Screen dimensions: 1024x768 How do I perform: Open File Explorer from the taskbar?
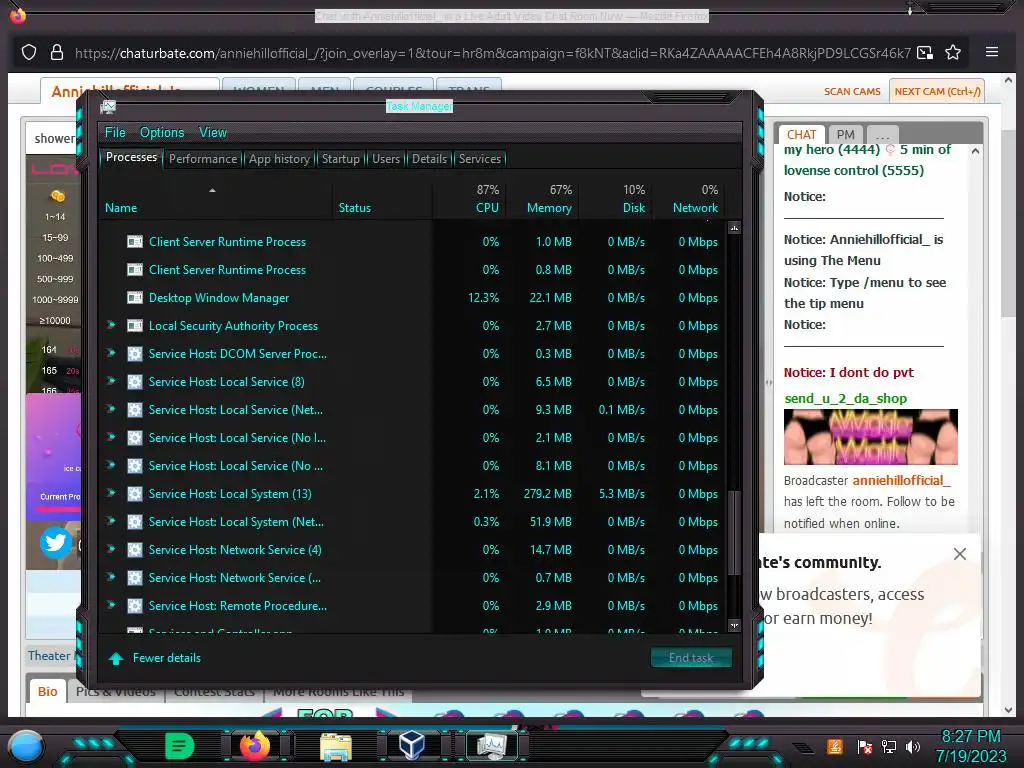pos(336,746)
